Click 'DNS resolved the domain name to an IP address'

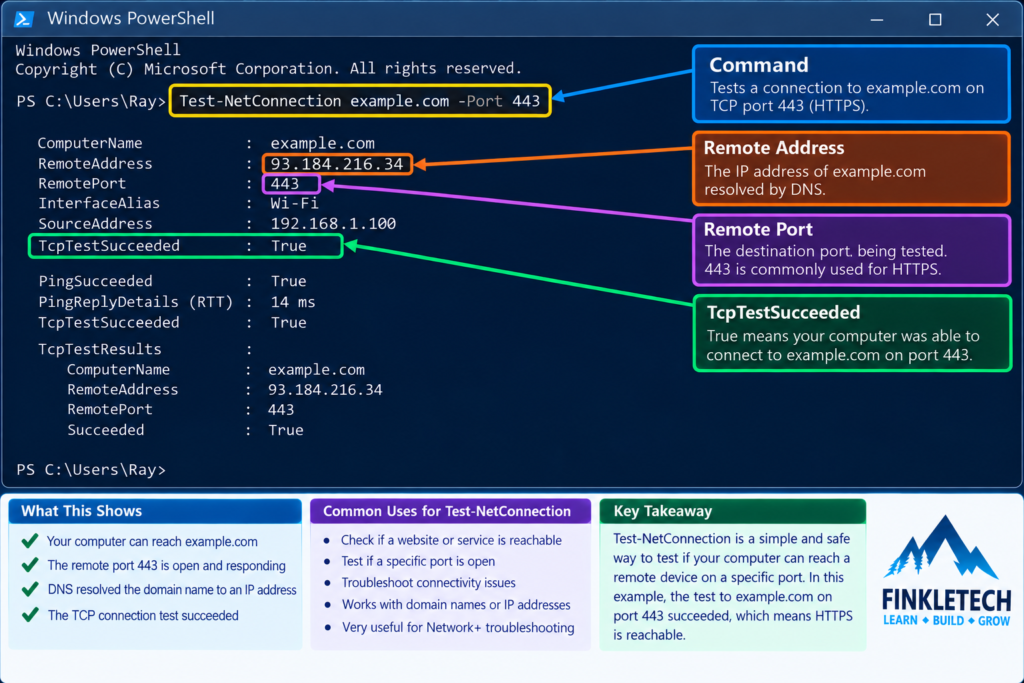click(x=172, y=590)
